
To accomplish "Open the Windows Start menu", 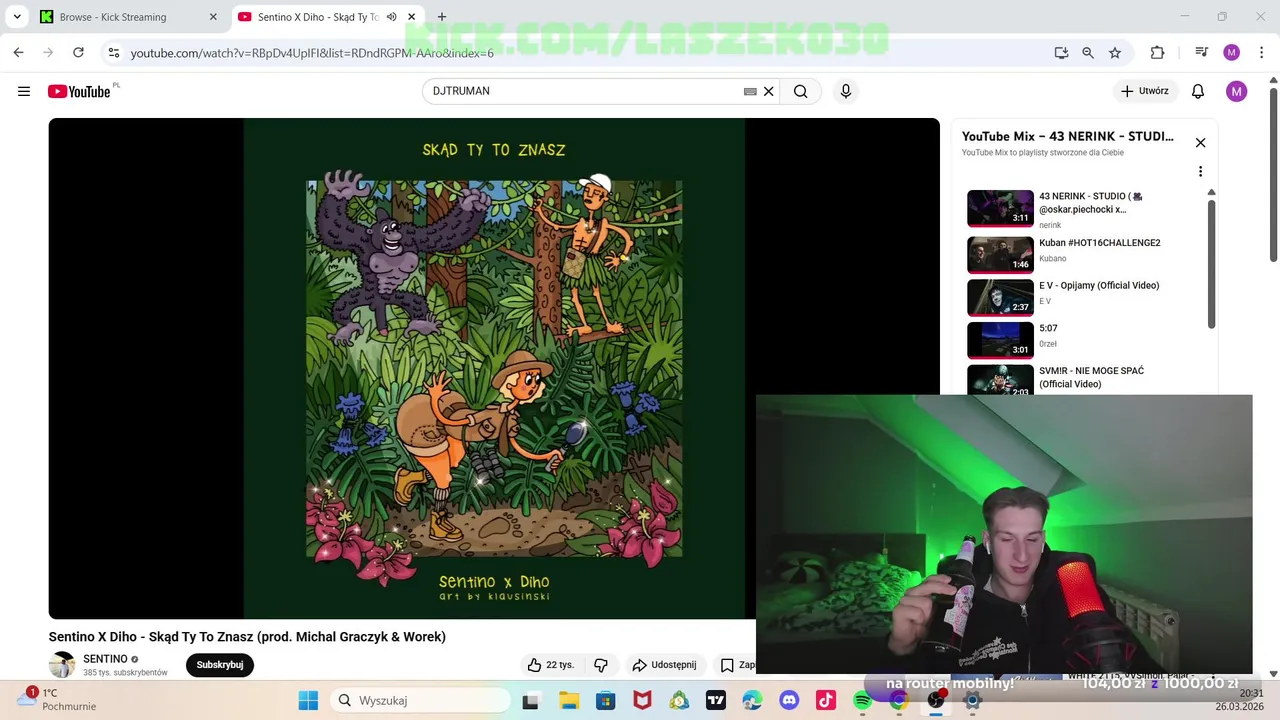I will [308, 701].
